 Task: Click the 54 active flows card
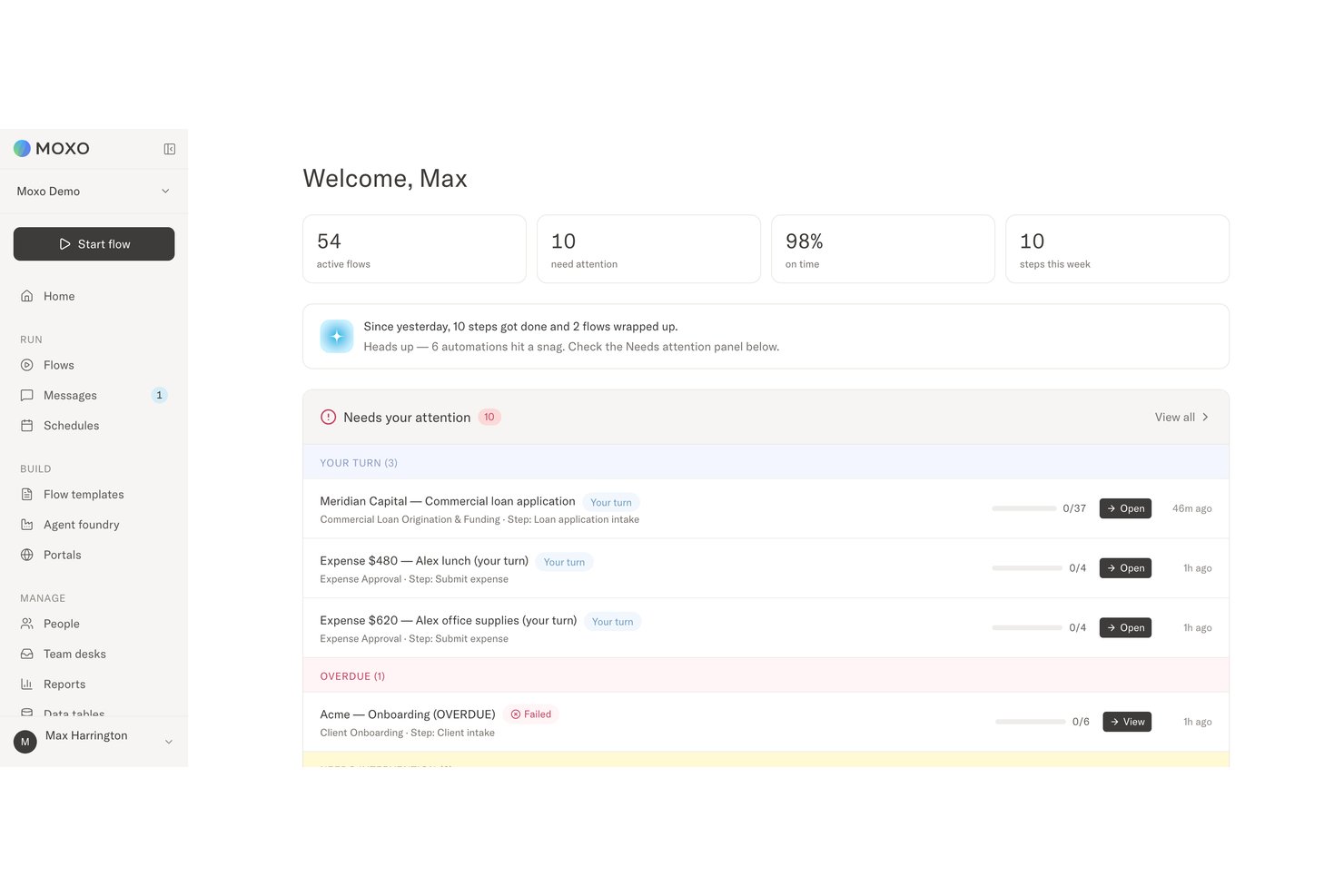(x=414, y=249)
